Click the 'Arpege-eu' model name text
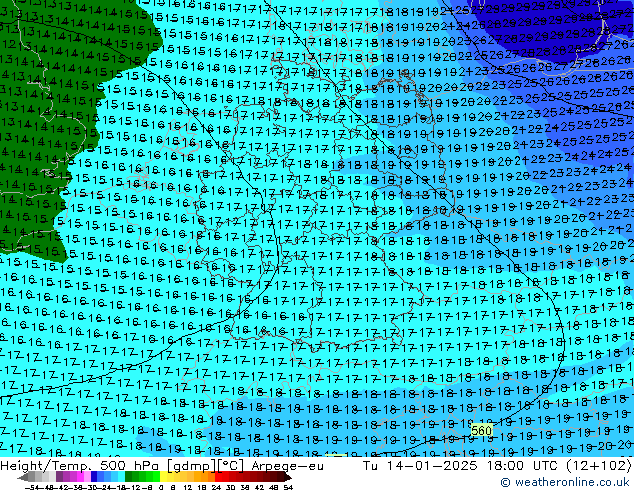 coord(287,466)
